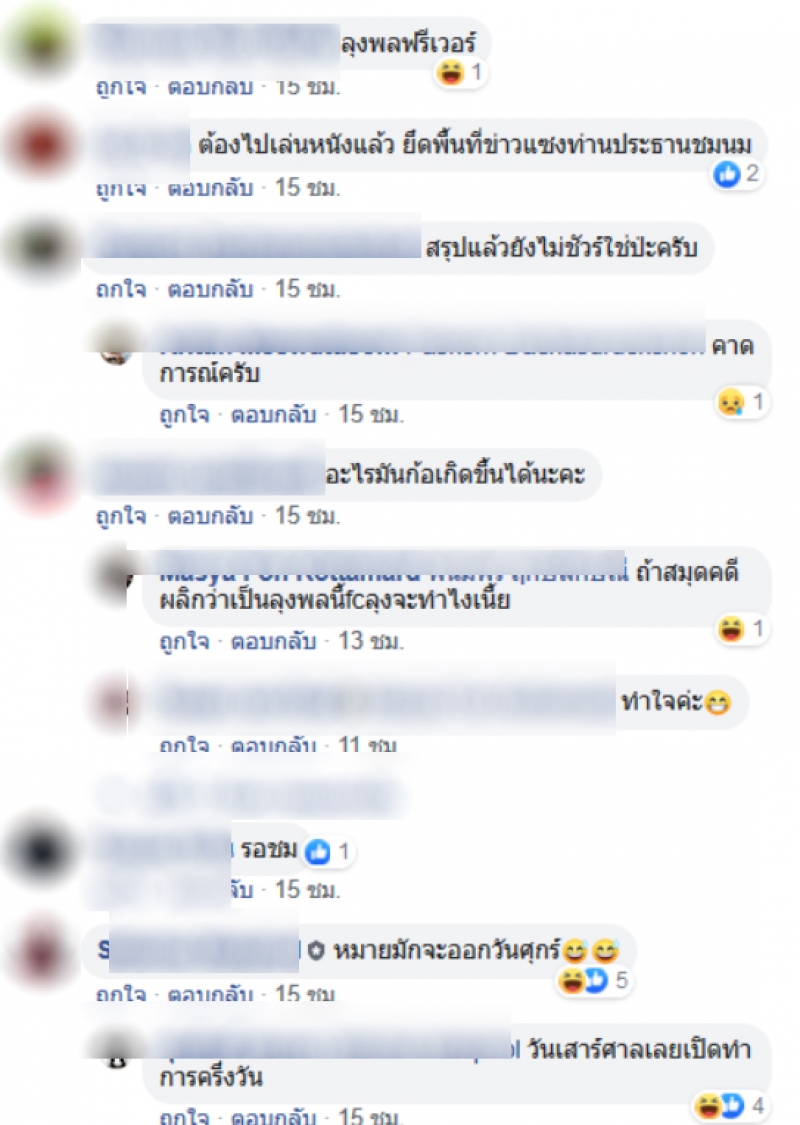The width and height of the screenshot is (800, 1125).
Task: Click ตอบกลับ under the สรุปแล้วยังไม่ชัวร์ comment
Action: (x=210, y=289)
